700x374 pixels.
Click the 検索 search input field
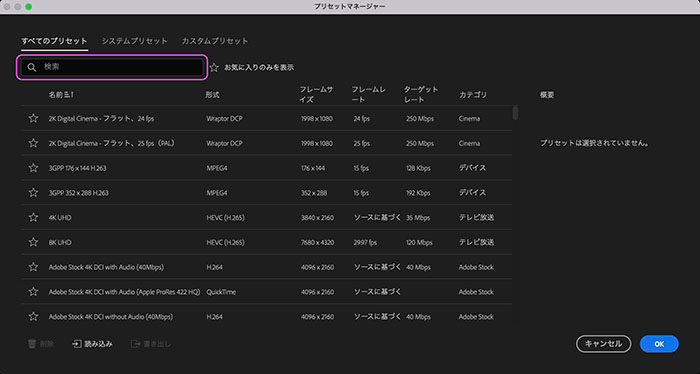(112, 67)
